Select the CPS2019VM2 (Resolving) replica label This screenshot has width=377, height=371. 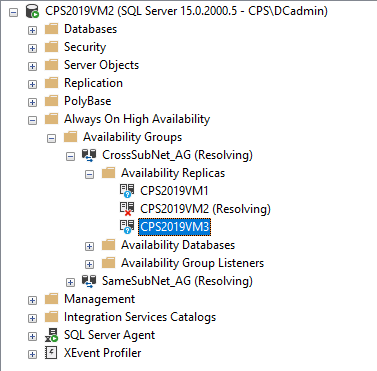tap(205, 209)
